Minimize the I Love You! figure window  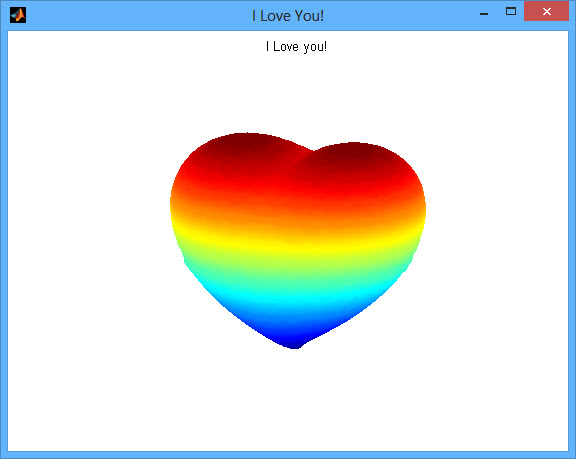point(484,14)
